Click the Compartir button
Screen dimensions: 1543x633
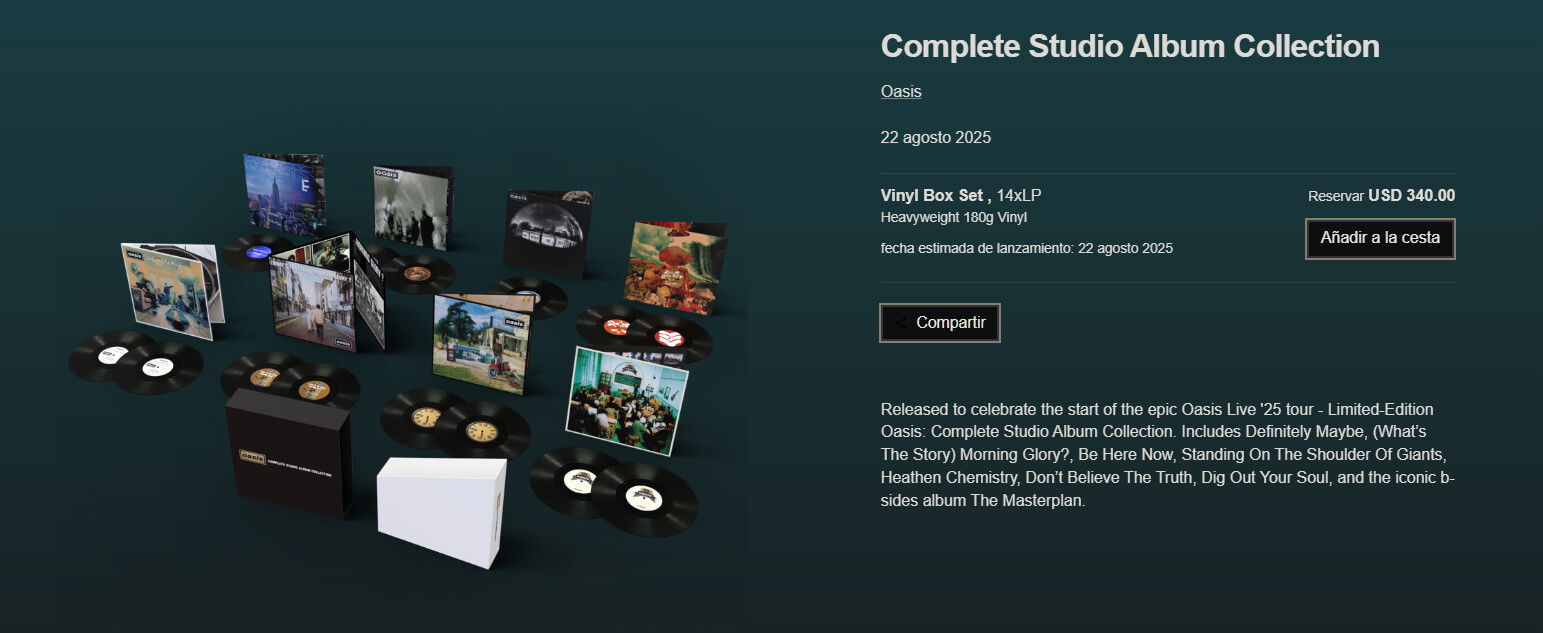[x=940, y=323]
